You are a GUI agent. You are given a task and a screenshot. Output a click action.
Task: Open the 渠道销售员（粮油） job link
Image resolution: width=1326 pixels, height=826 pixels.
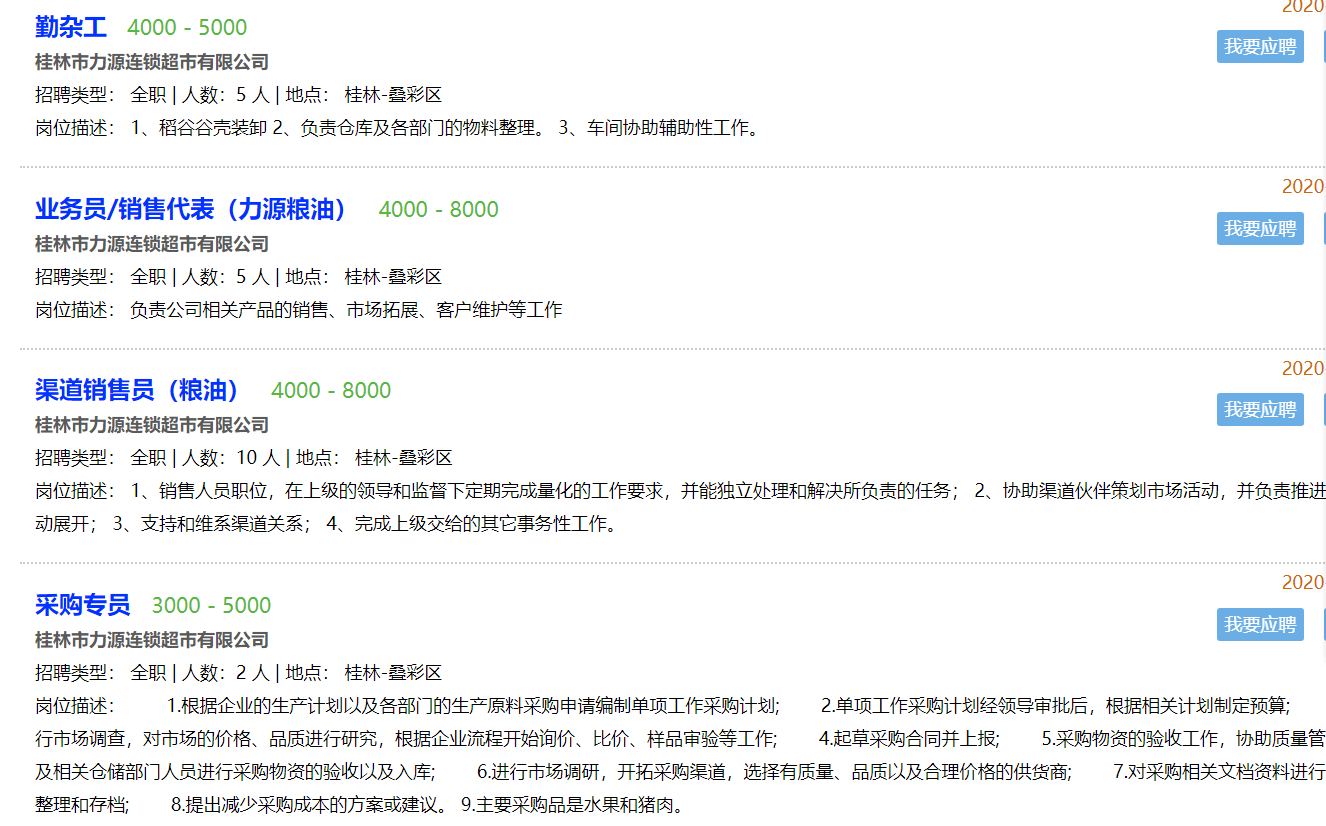pos(138,390)
